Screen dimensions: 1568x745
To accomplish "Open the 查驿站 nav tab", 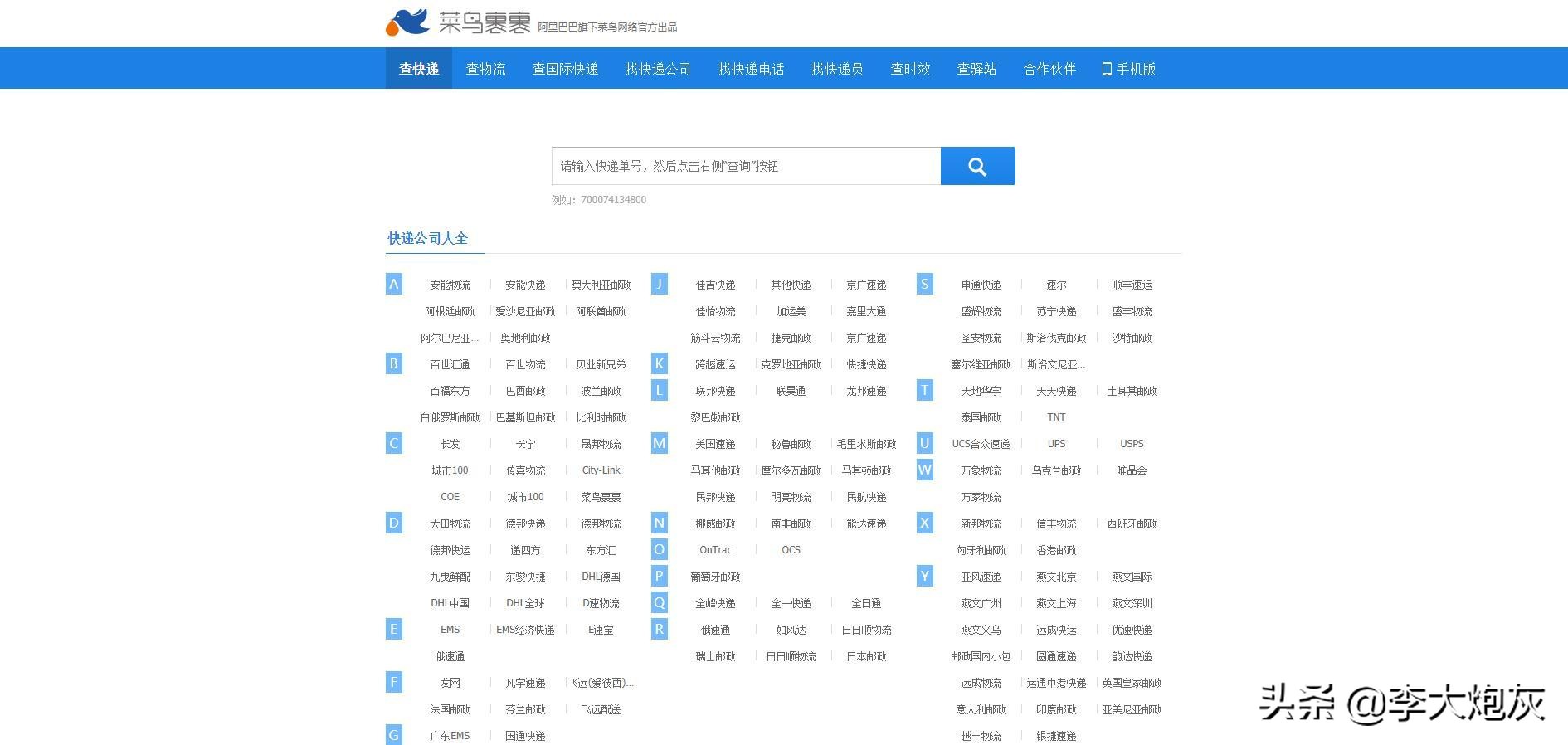I will pyautogui.click(x=976, y=69).
